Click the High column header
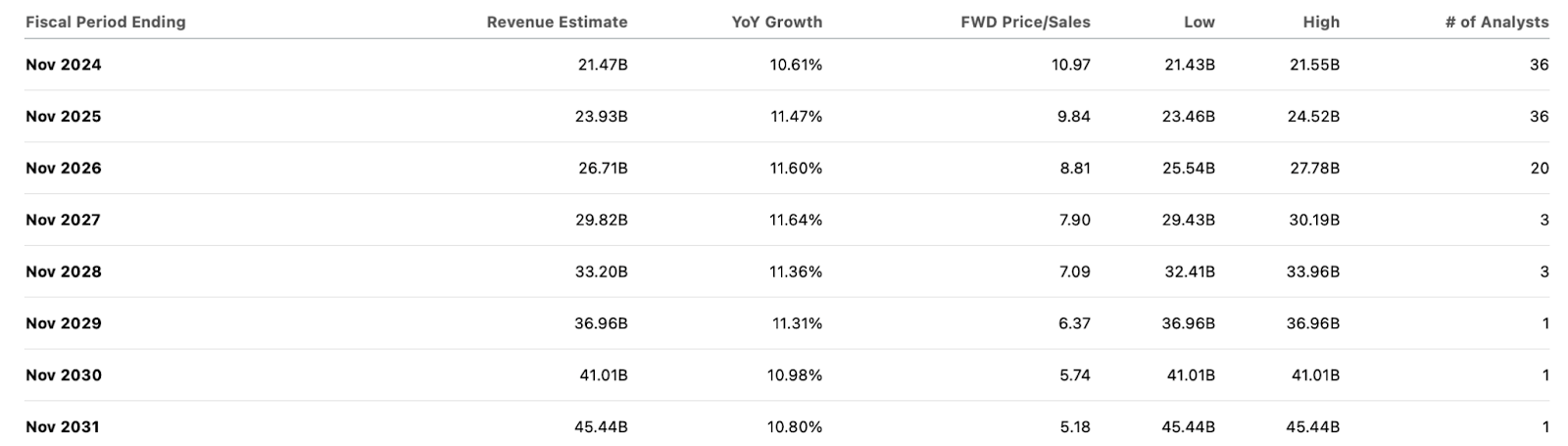Viewport: 1568px width, 446px height. pyautogui.click(x=1321, y=22)
